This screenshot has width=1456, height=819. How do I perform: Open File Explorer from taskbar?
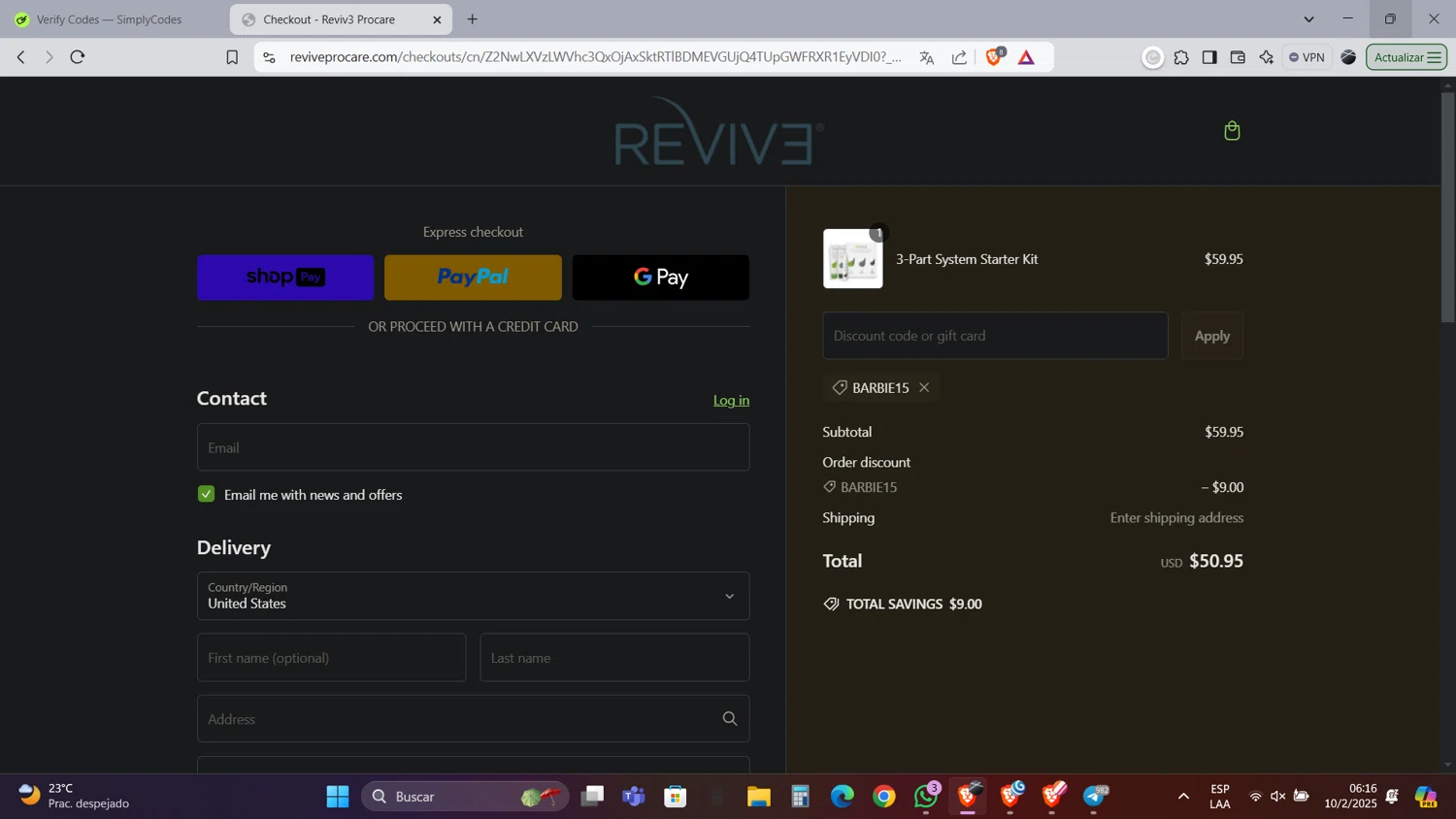[x=759, y=797]
